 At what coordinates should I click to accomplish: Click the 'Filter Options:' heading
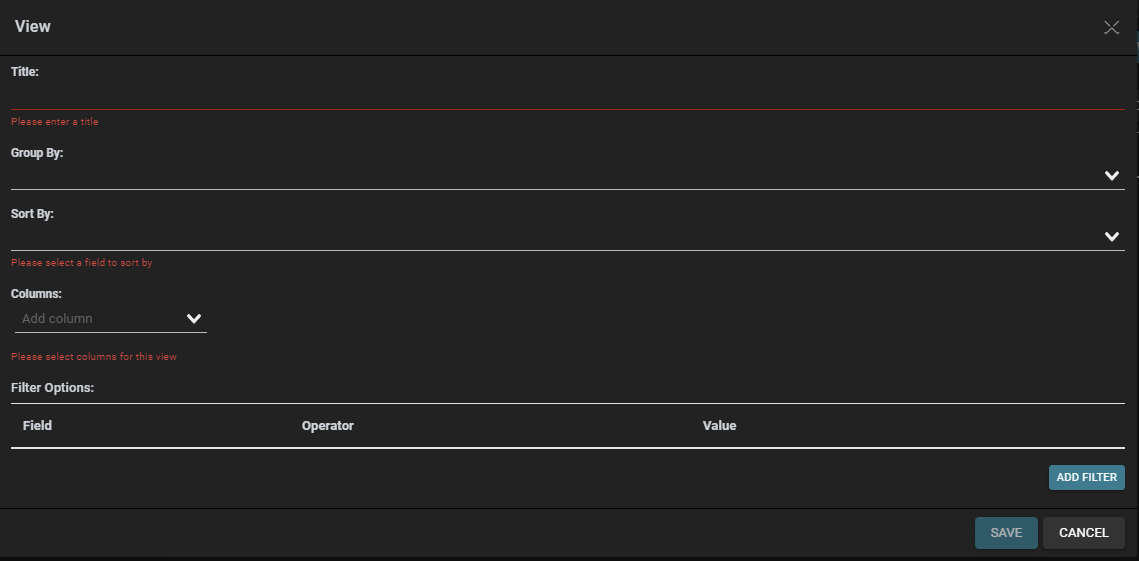click(52, 387)
